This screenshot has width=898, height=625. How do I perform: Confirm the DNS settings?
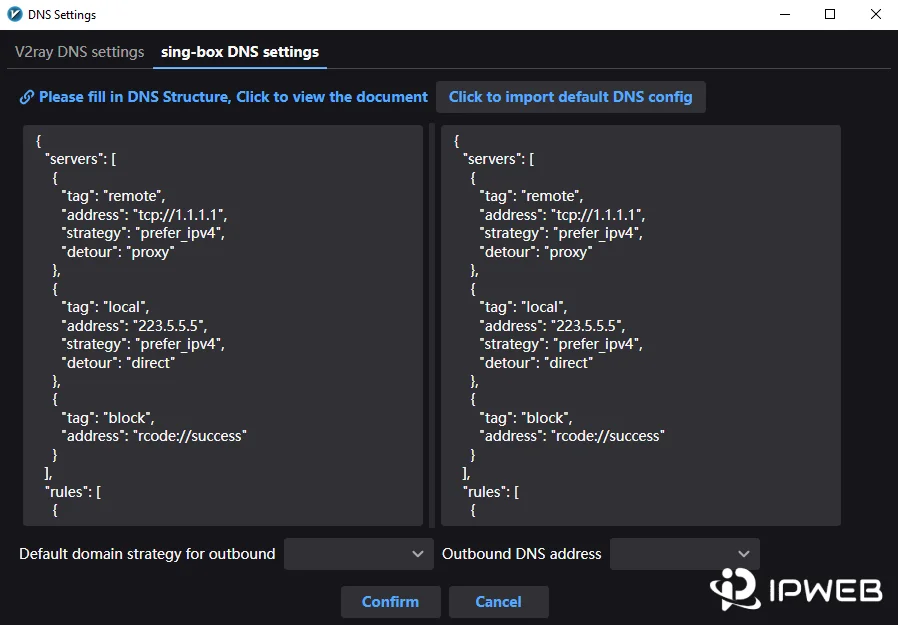pos(391,602)
